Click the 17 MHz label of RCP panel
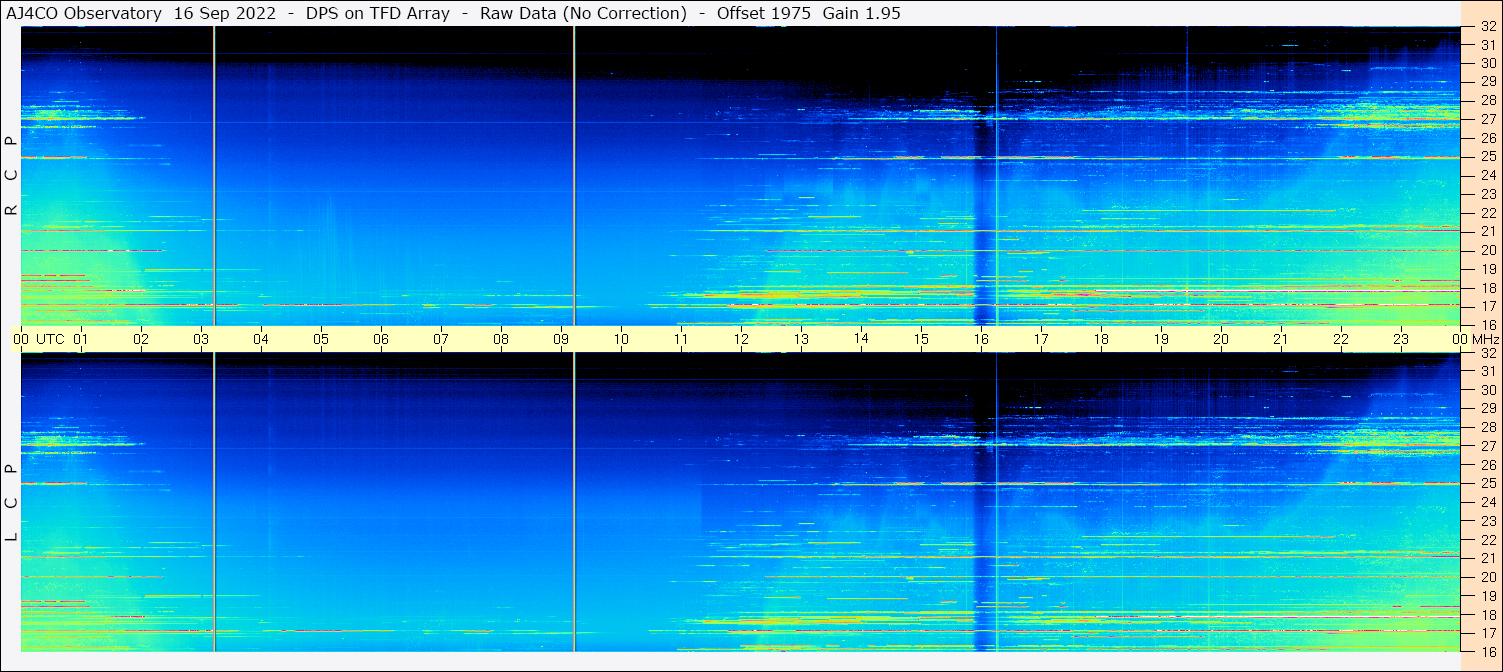 click(1487, 306)
